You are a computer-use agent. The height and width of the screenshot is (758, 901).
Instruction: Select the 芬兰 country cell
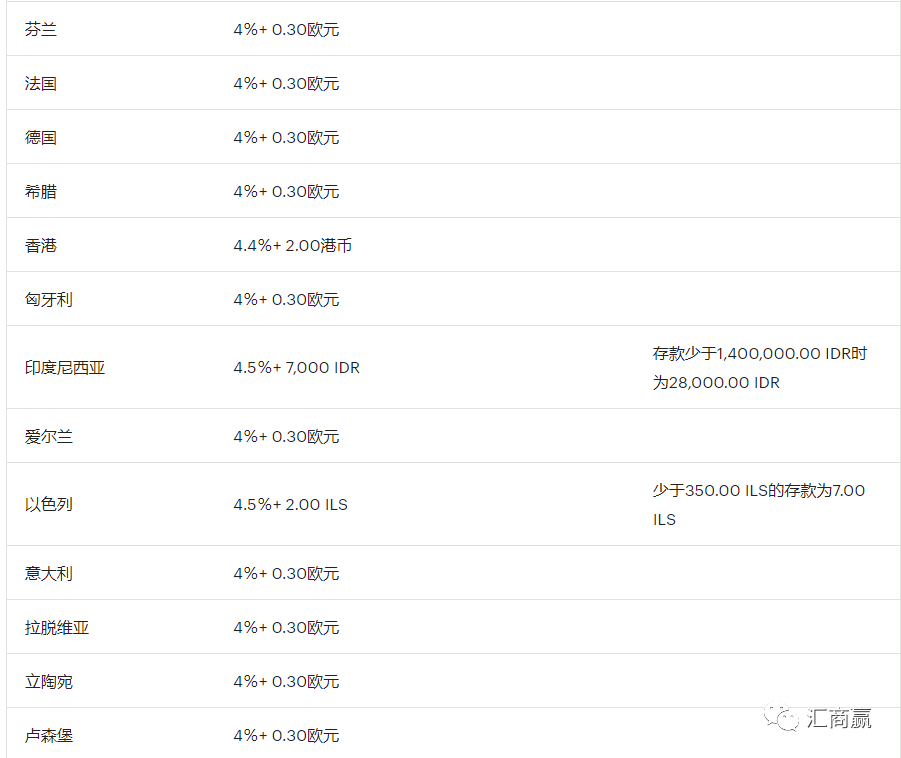[x=41, y=29]
